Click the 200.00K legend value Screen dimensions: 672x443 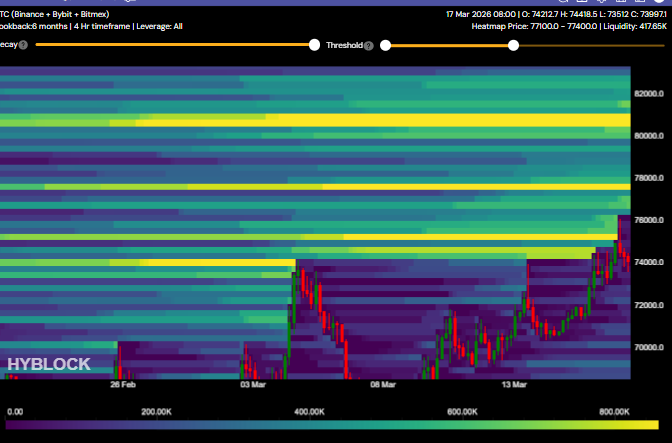click(156, 412)
